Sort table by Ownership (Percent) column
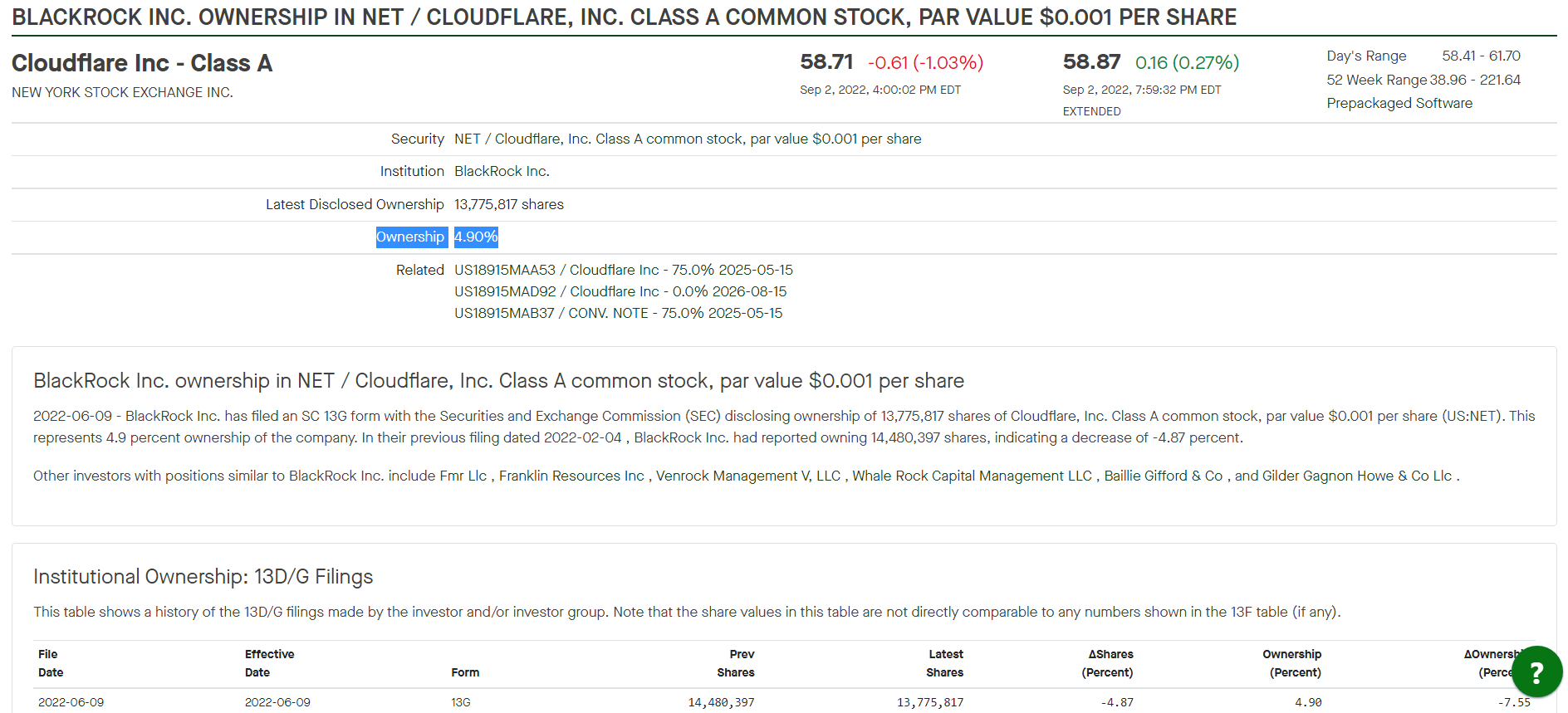 (1291, 663)
